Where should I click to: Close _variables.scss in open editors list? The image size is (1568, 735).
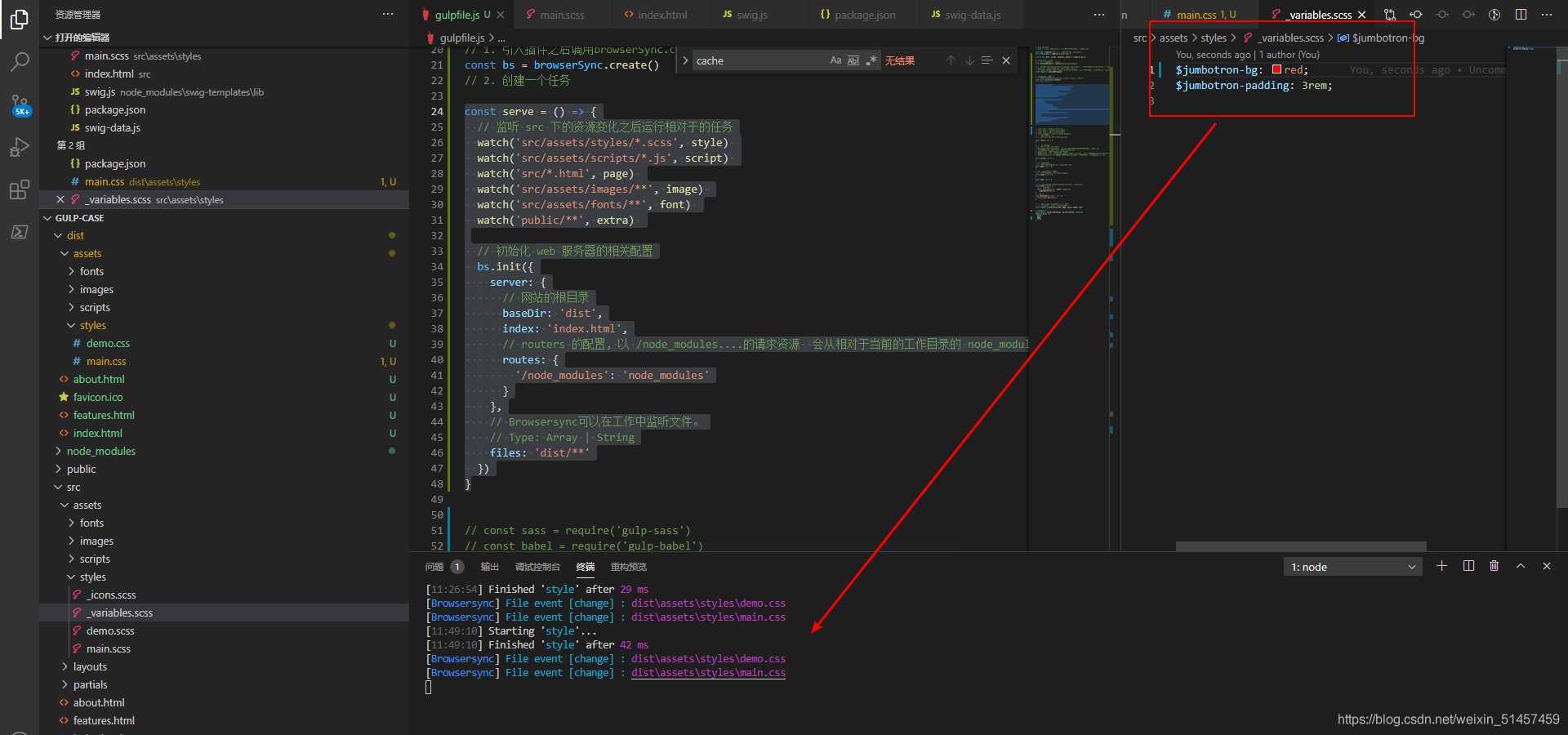pos(60,199)
